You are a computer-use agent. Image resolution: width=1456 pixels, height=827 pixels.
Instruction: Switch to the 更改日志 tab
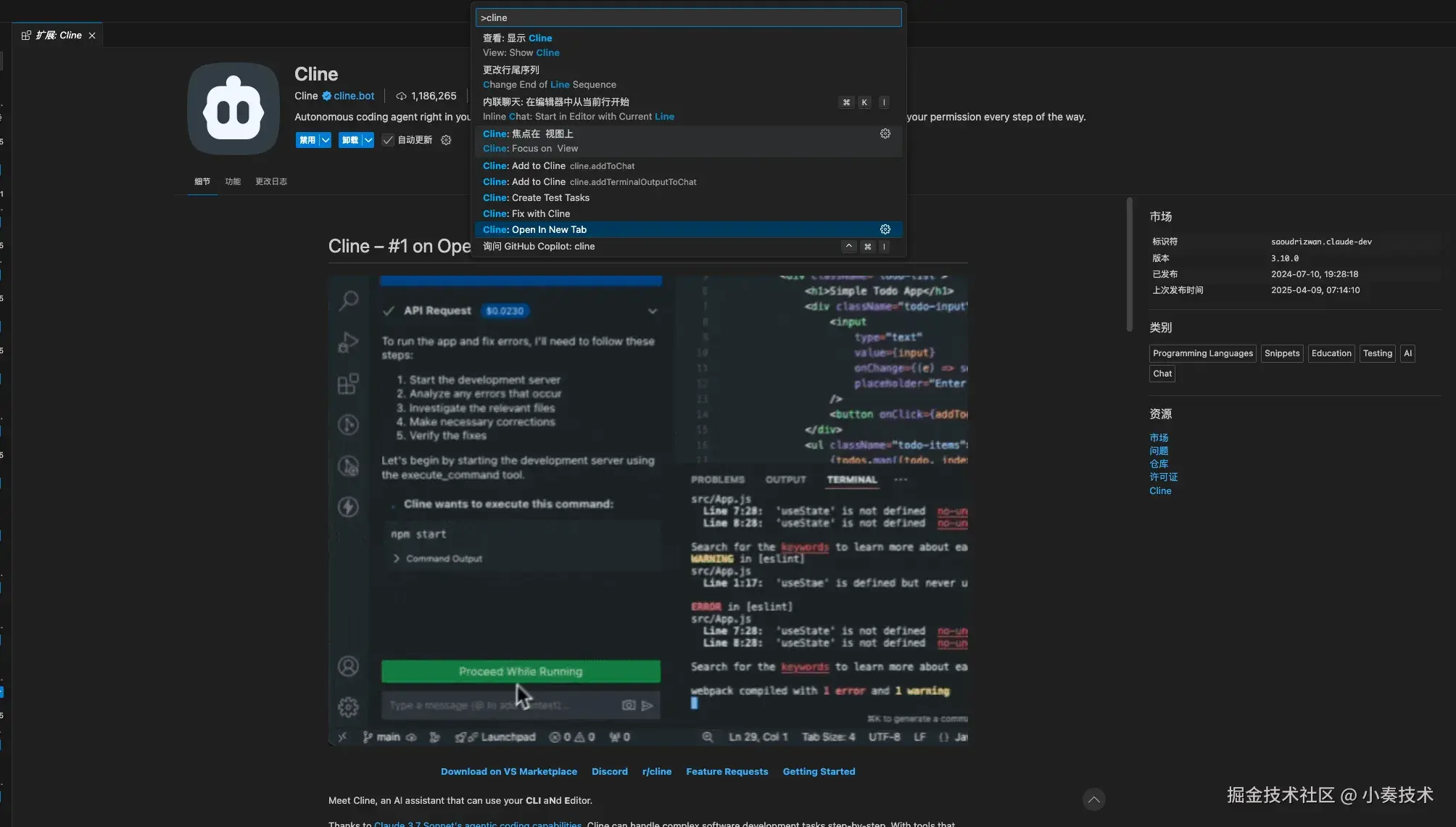pos(271,181)
